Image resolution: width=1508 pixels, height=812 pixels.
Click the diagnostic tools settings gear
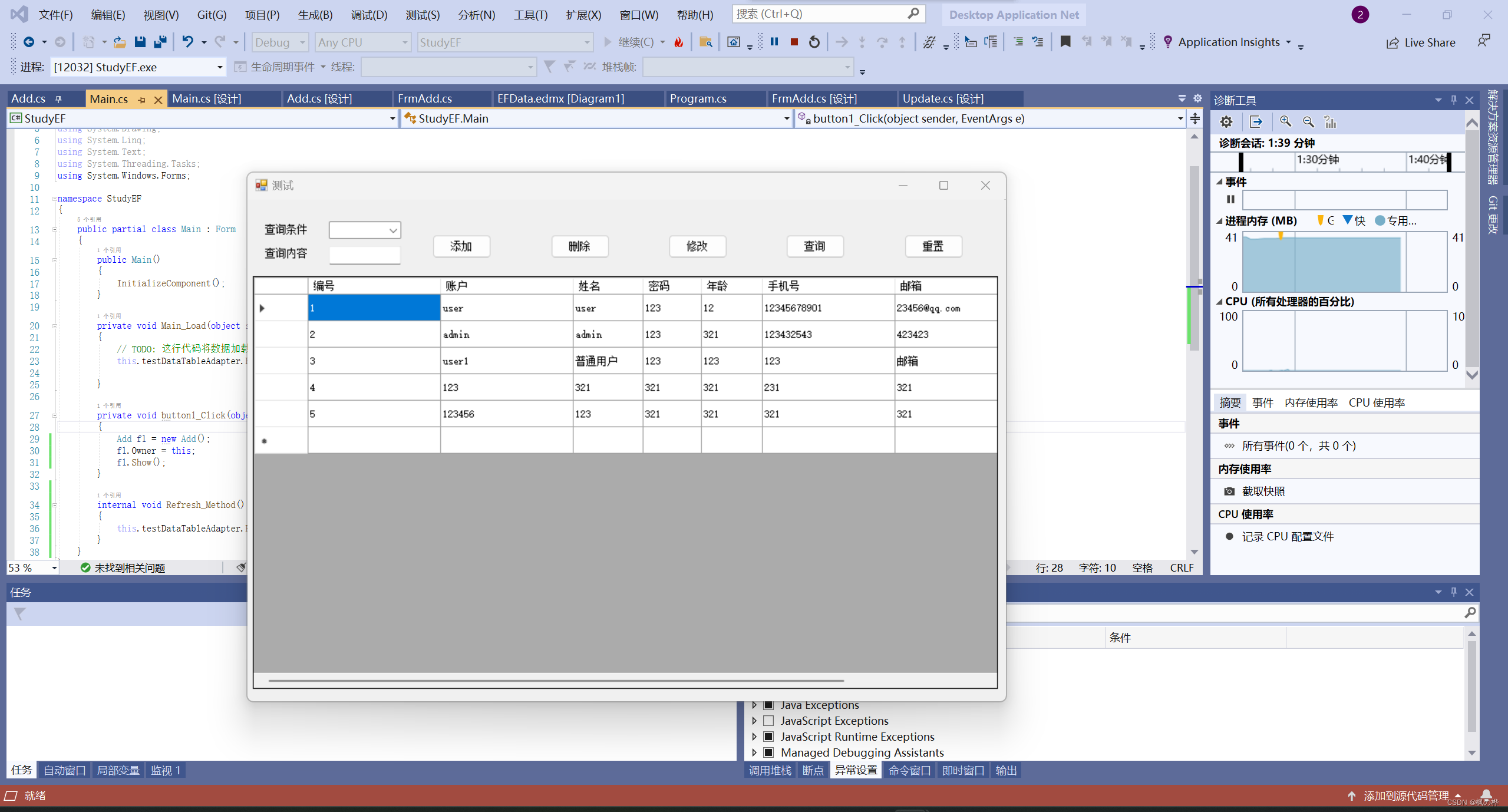1226,122
